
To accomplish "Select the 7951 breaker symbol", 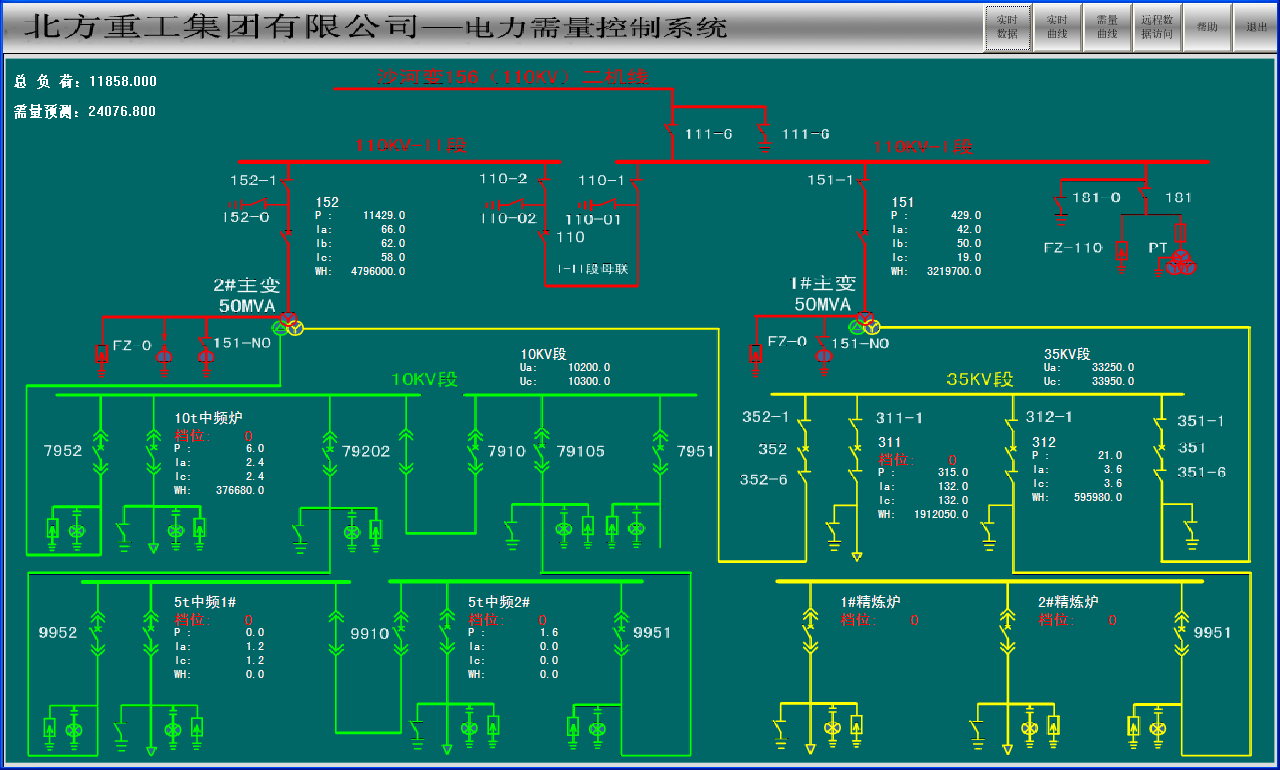I will 659,451.
